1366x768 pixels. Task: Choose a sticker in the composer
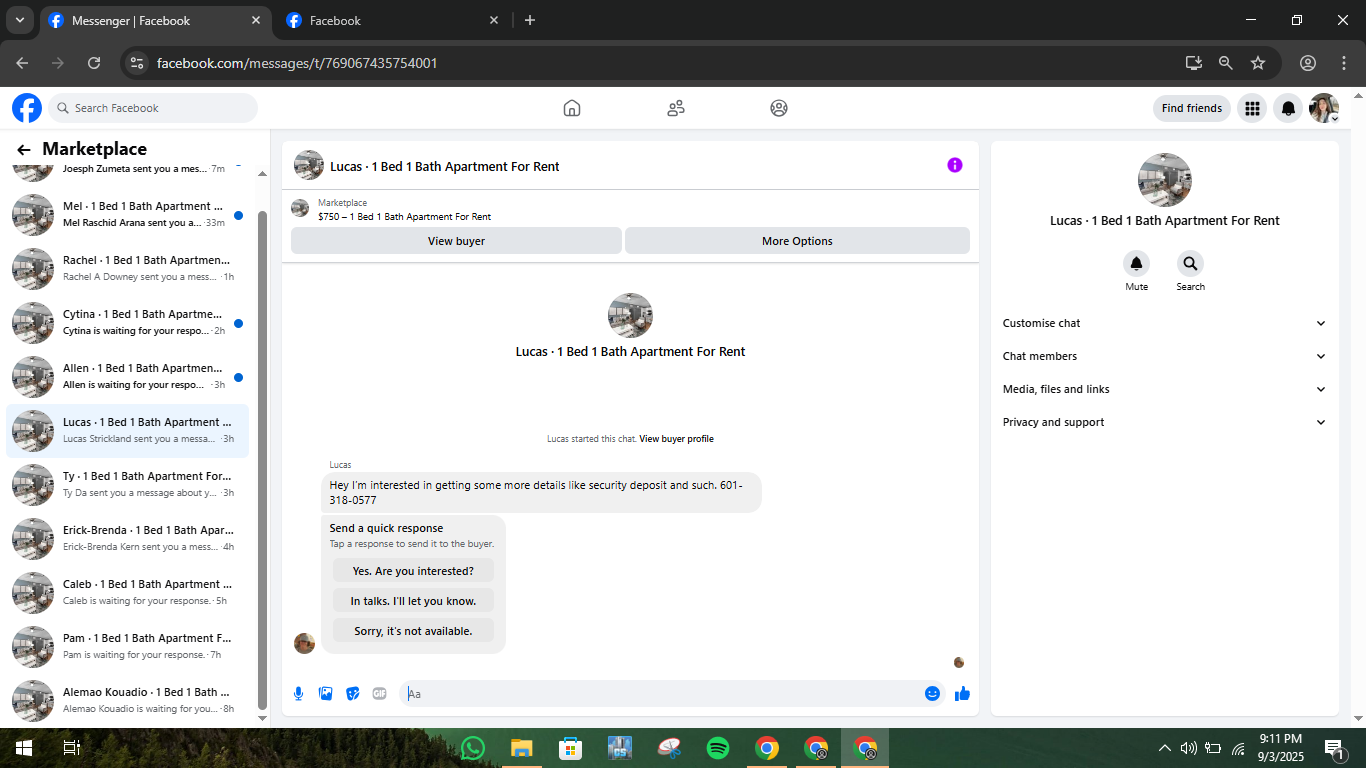[352, 693]
